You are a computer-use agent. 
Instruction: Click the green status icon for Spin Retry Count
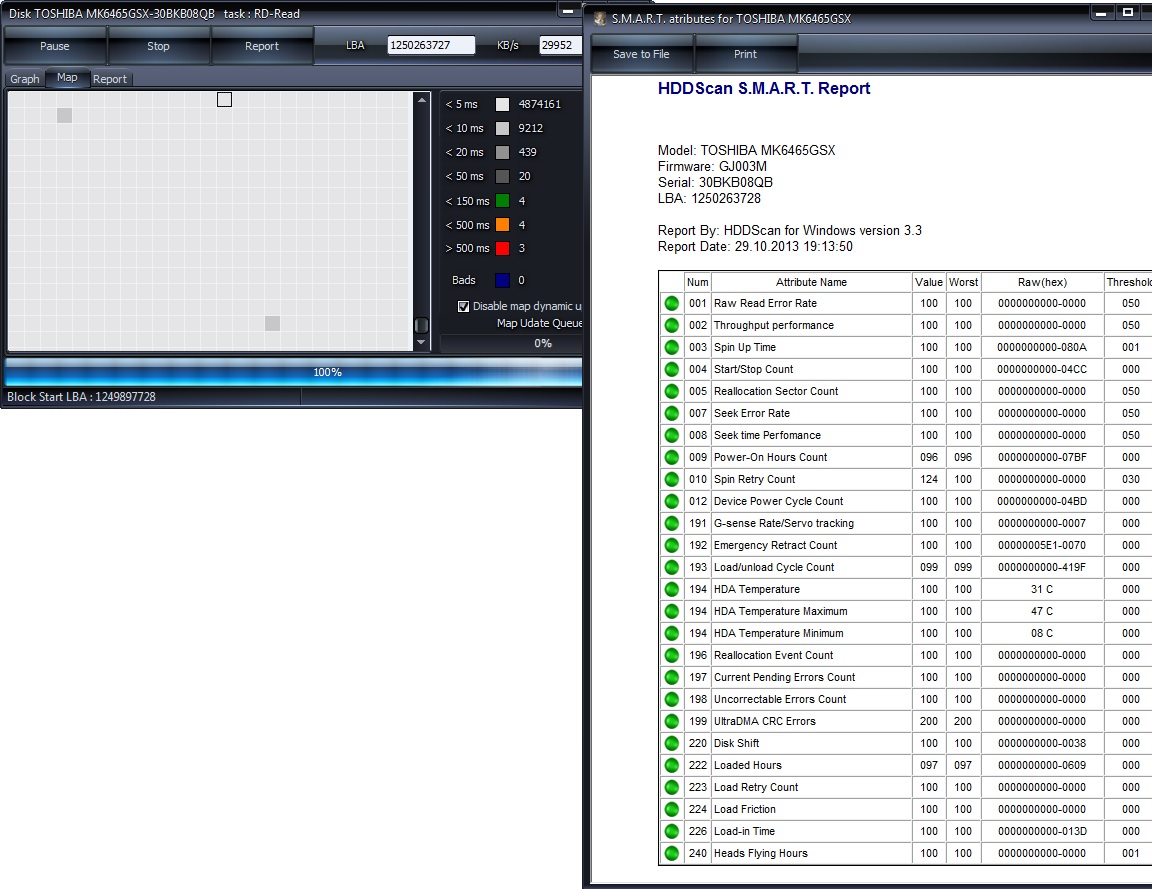(672, 480)
